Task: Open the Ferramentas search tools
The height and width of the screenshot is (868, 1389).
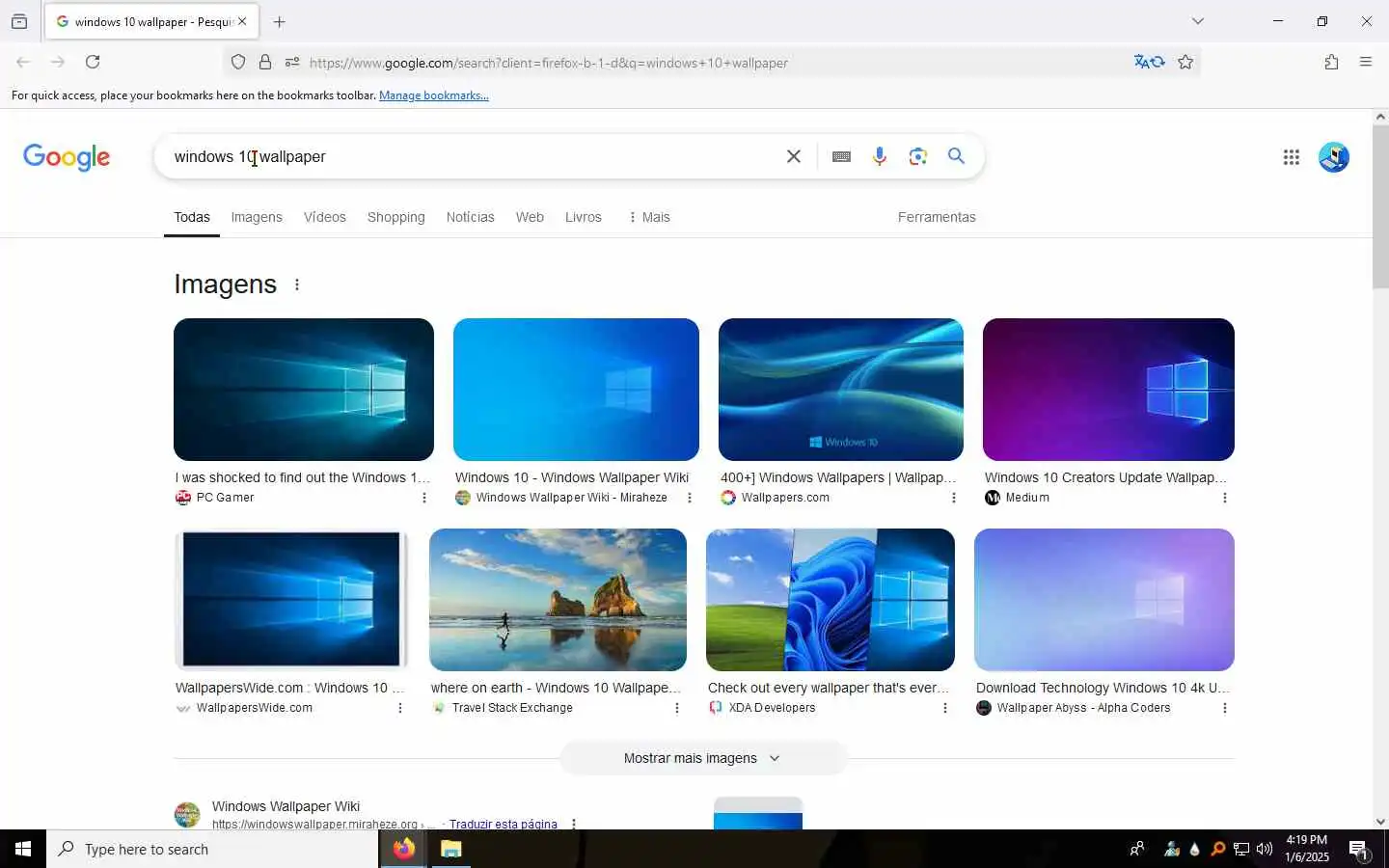Action: click(x=937, y=217)
